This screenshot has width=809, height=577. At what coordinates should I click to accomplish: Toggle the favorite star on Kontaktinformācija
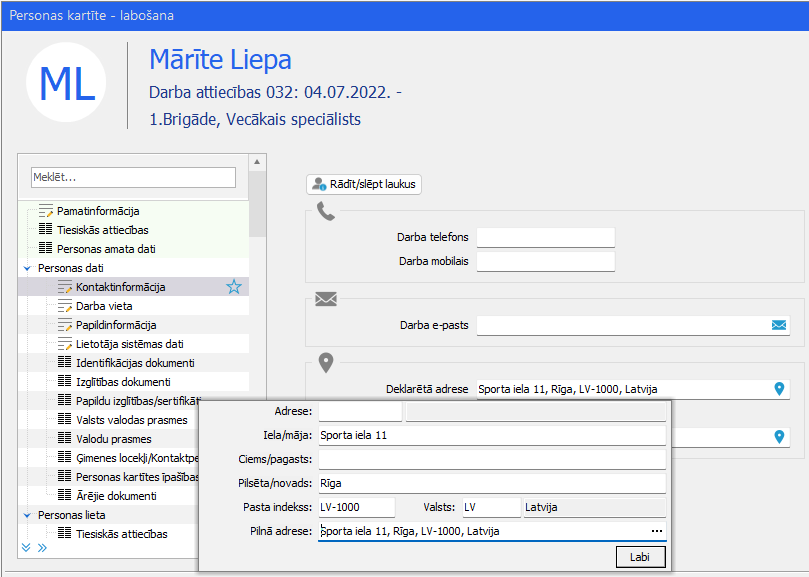tap(234, 286)
